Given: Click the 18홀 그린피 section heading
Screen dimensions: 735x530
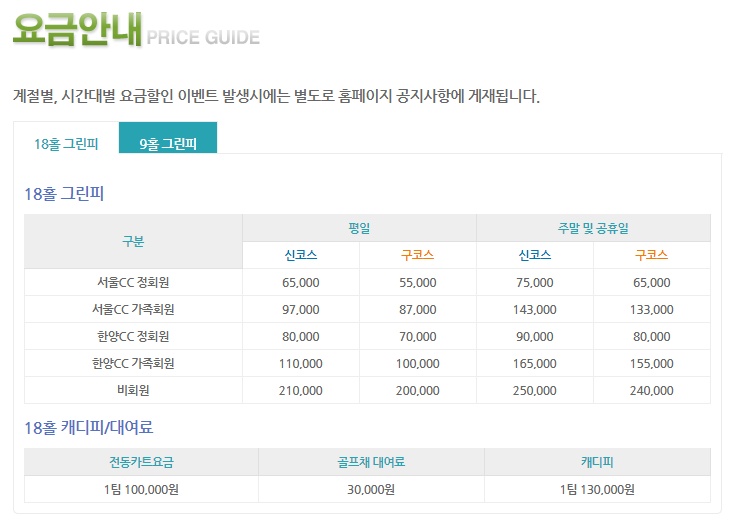Looking at the screenshot, I should pyautogui.click(x=64, y=194).
